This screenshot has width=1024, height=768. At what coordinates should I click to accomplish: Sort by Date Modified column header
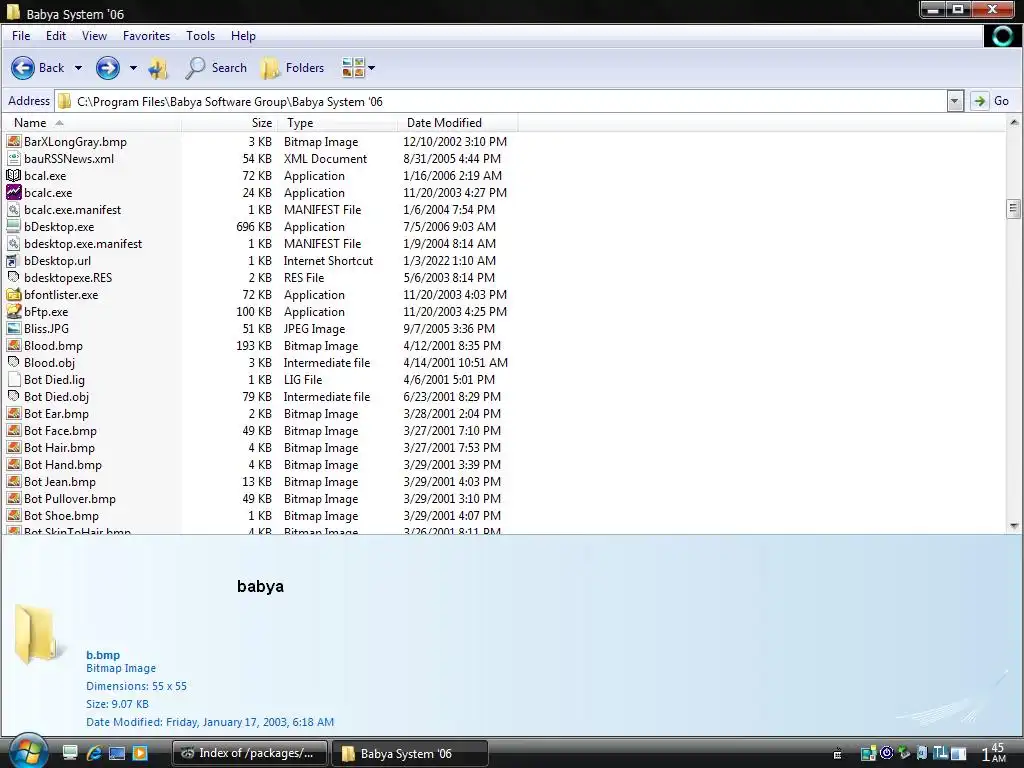pos(457,123)
